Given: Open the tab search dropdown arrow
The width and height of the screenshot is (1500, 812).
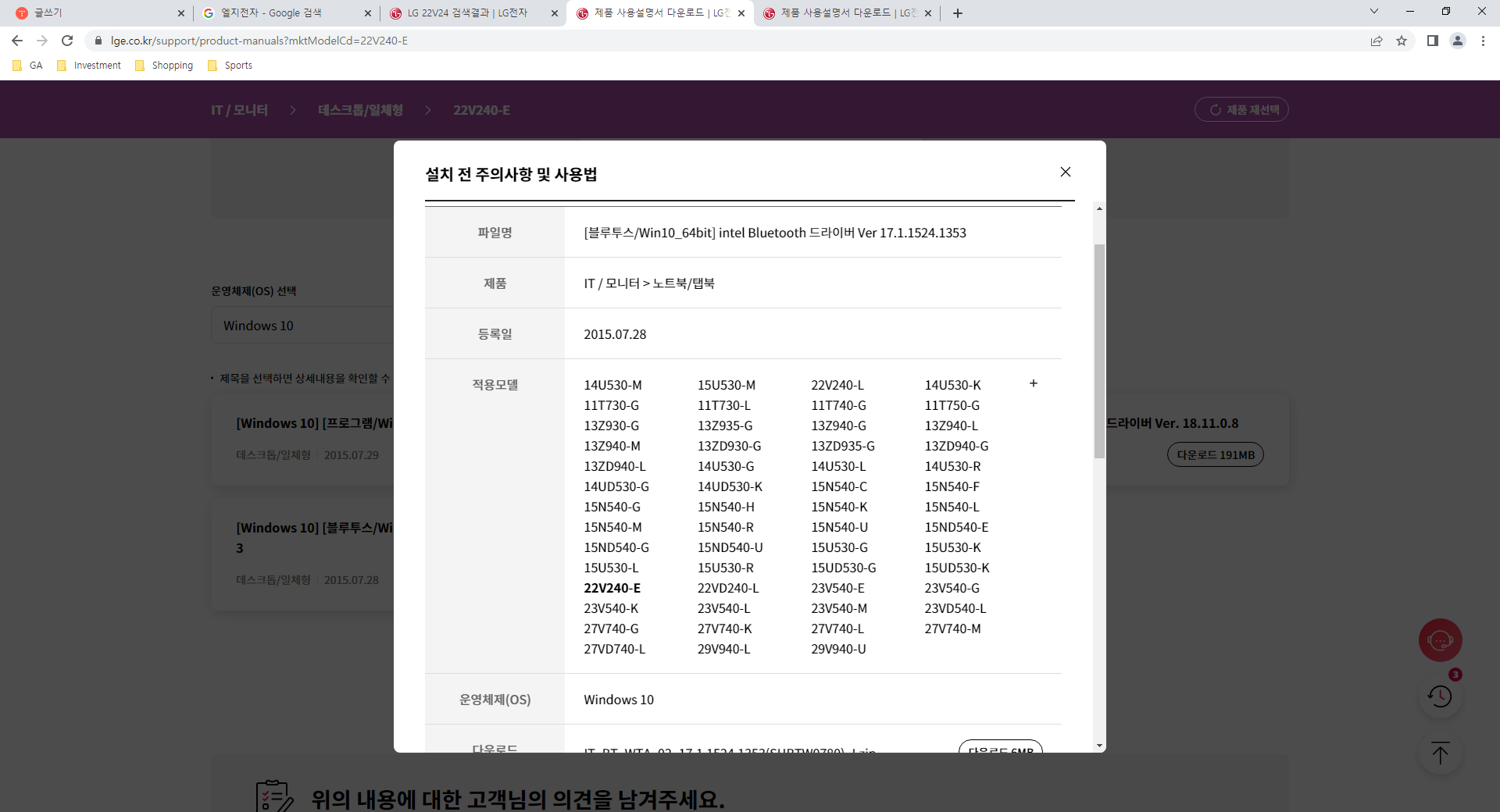Looking at the screenshot, I should click(1374, 11).
